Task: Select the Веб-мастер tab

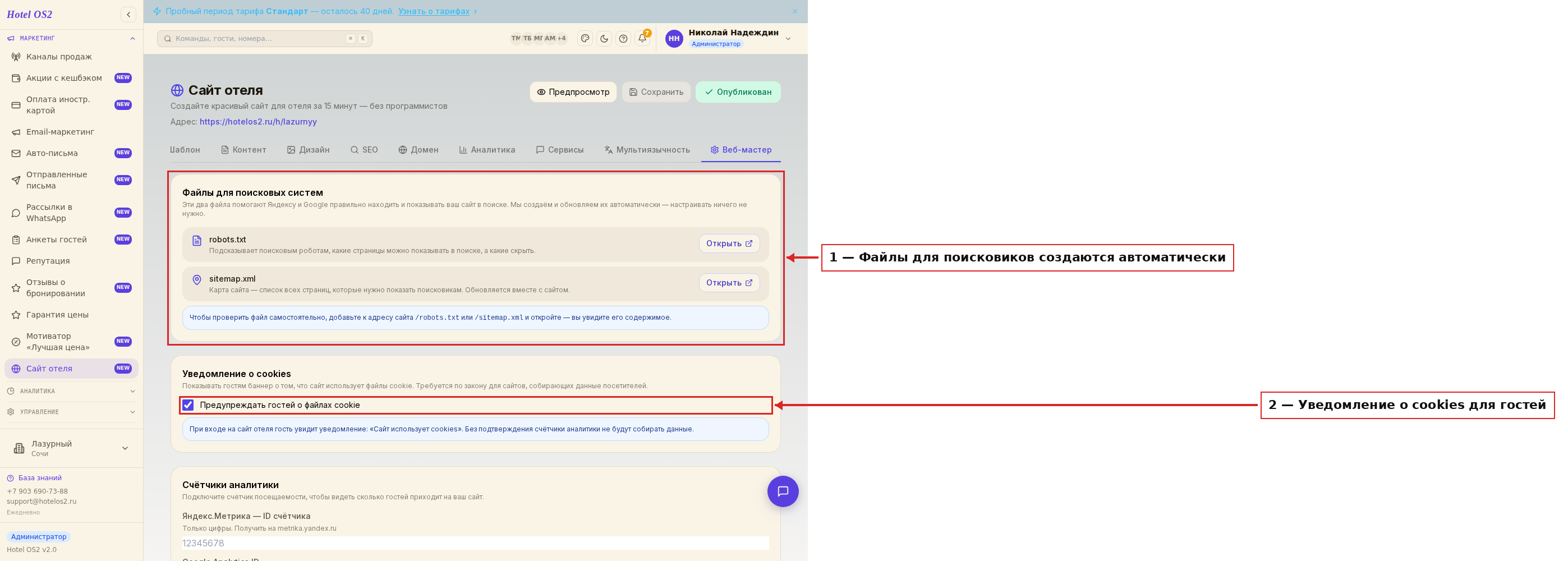Action: click(741, 150)
